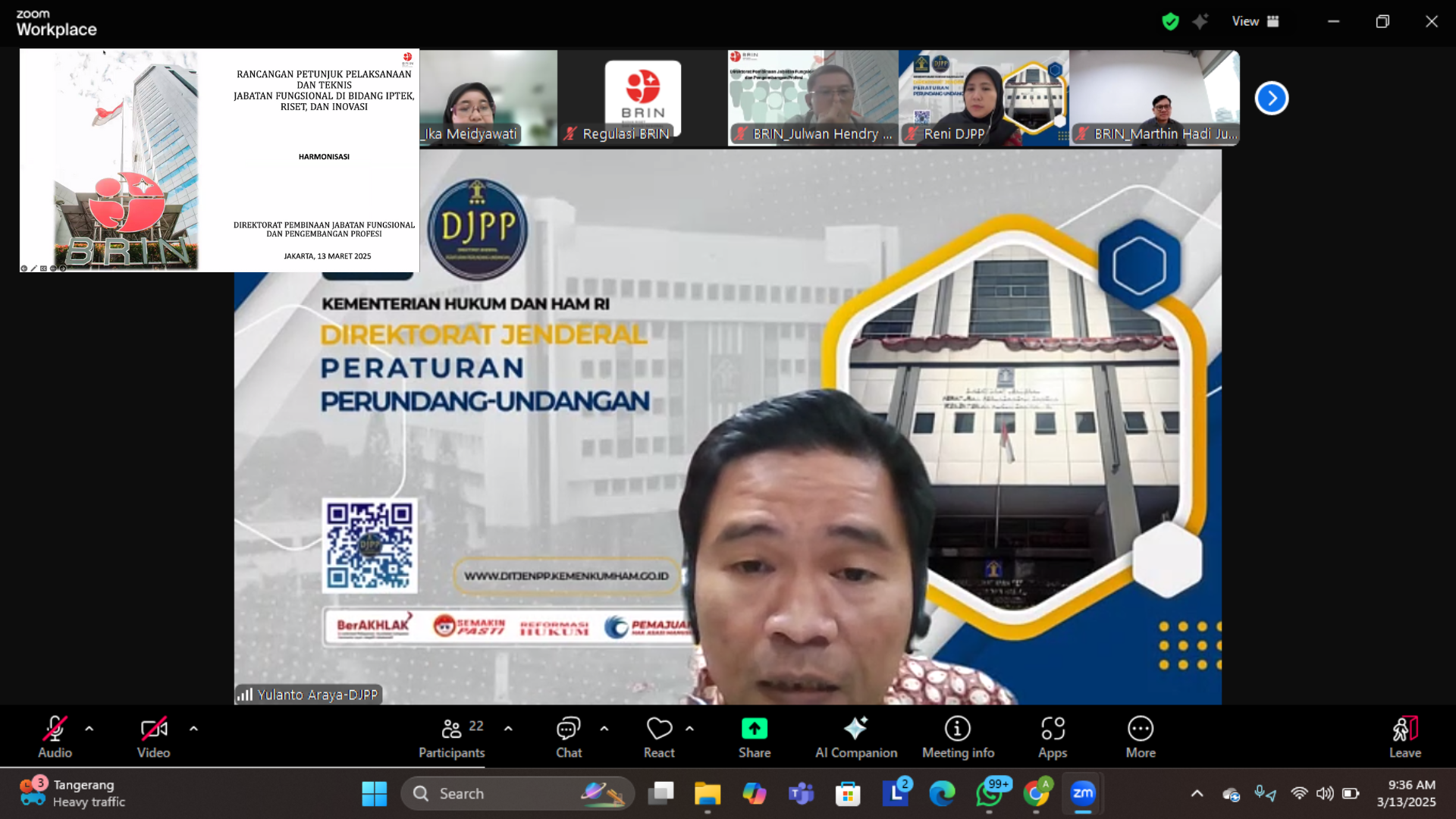
Task: Show hidden system tray icons
Action: (1197, 794)
